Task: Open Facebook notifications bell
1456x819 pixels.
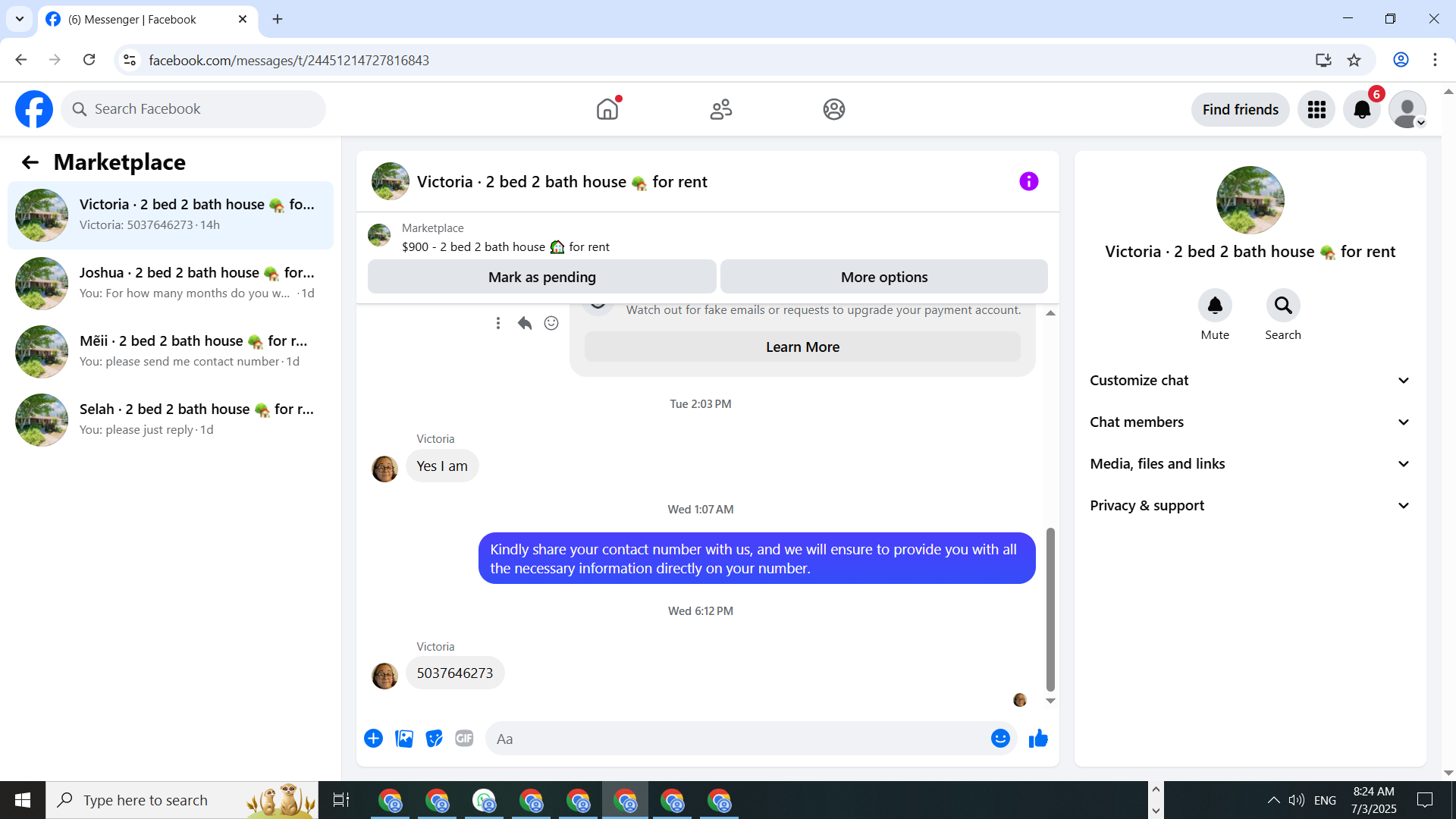Action: point(1362,109)
